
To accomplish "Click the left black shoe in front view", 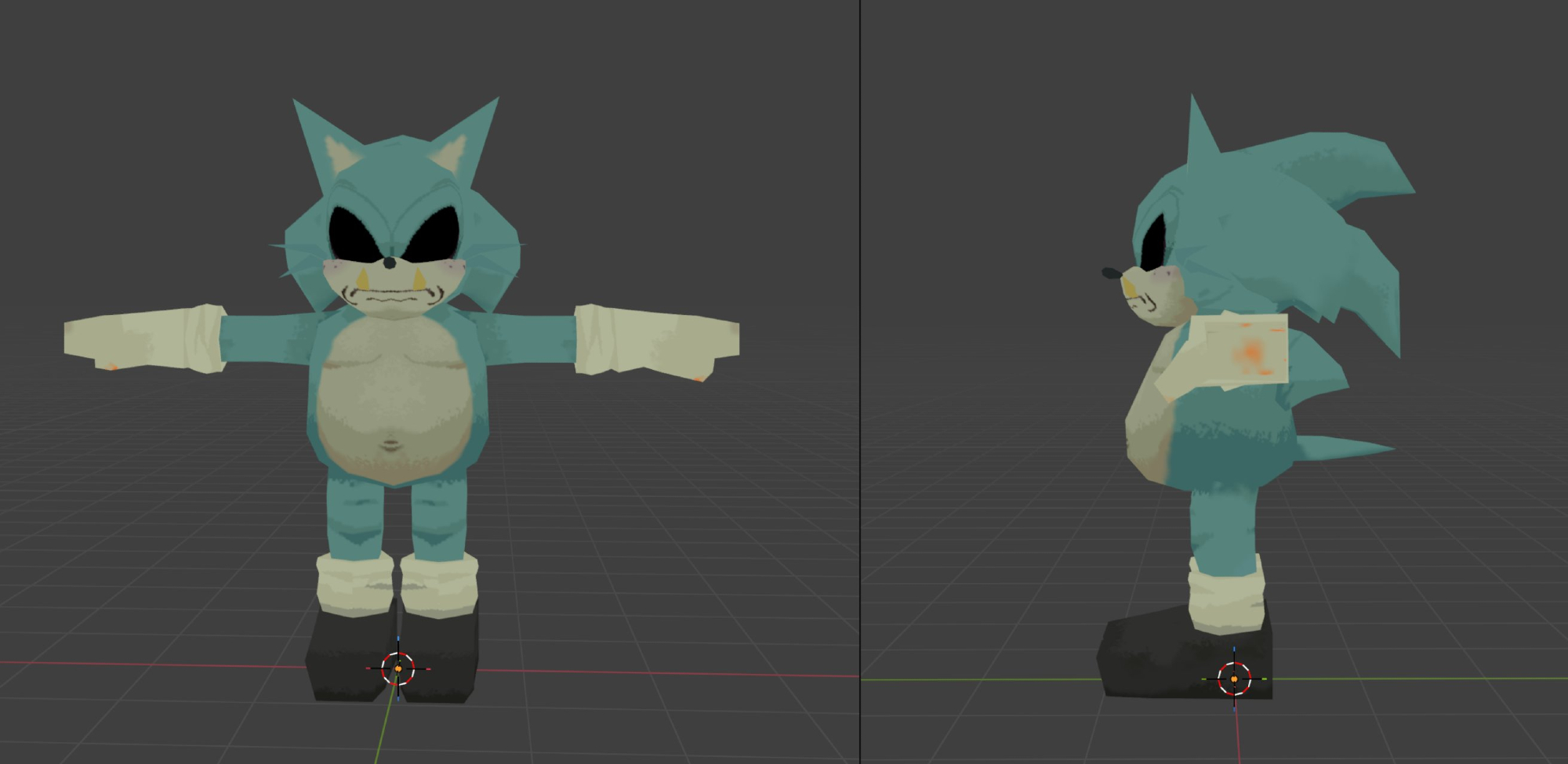I will point(349,654).
